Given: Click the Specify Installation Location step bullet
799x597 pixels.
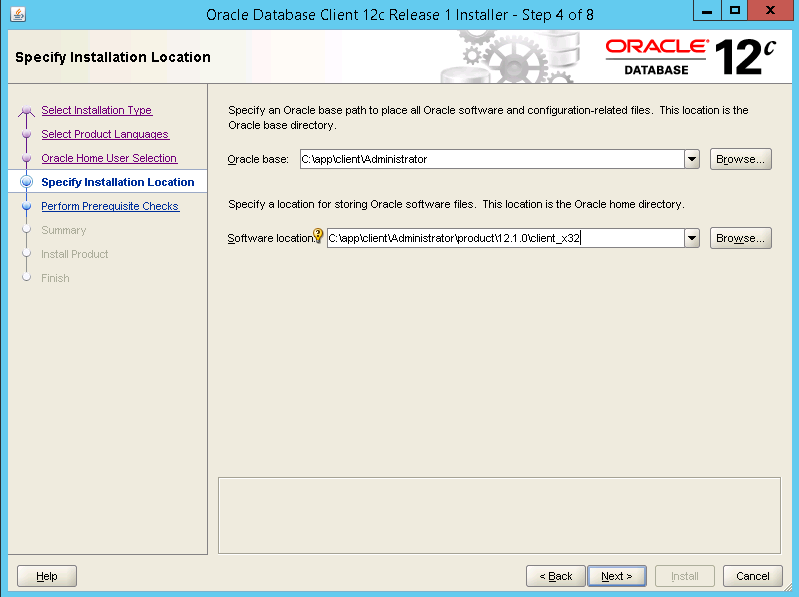Looking at the screenshot, I should (x=26, y=182).
